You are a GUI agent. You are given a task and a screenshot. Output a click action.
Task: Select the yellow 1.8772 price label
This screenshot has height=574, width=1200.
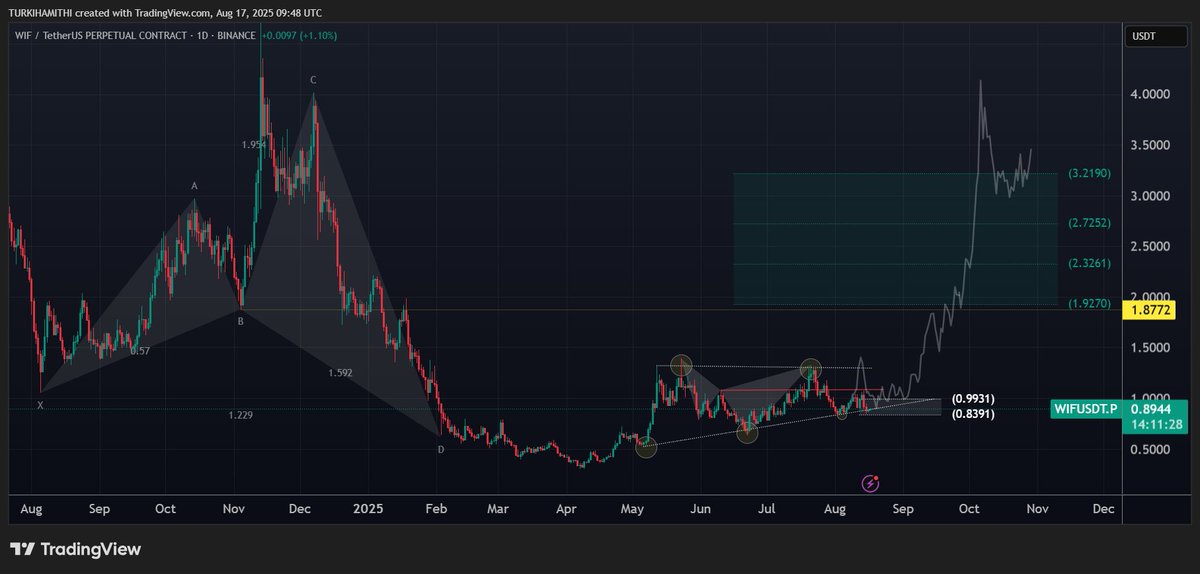[1148, 310]
